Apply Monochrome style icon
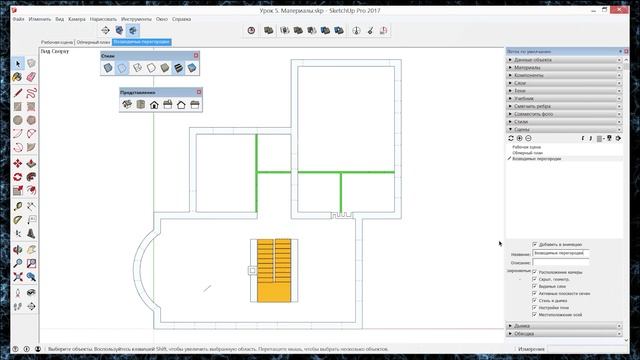 click(x=192, y=68)
